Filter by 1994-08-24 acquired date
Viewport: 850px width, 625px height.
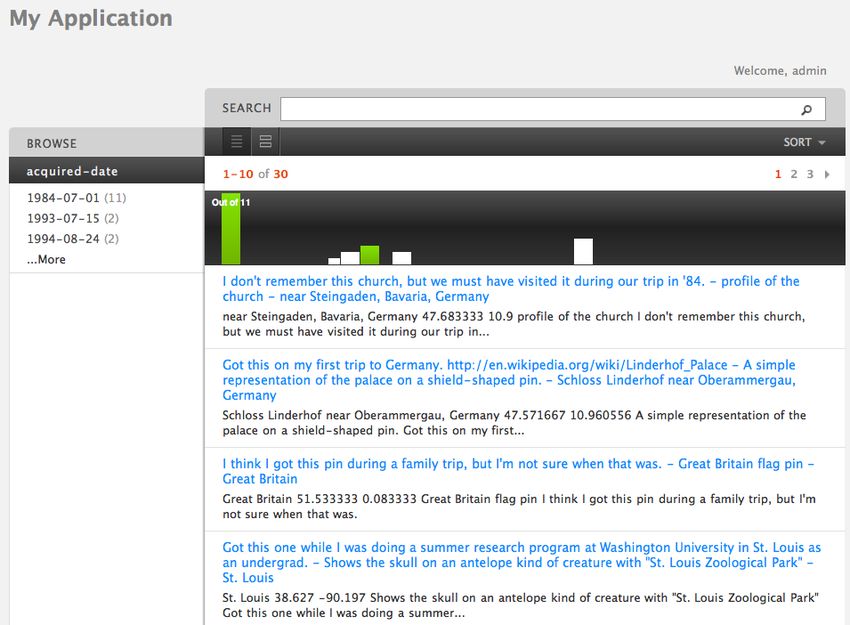coord(73,239)
